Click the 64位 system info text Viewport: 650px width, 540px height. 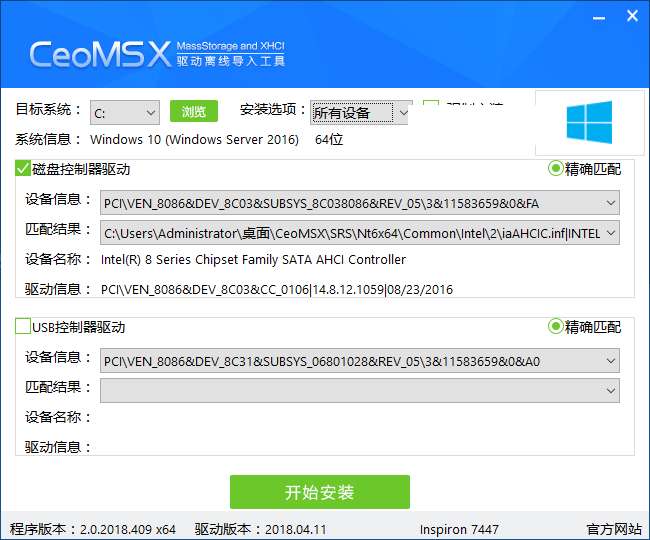[329, 140]
